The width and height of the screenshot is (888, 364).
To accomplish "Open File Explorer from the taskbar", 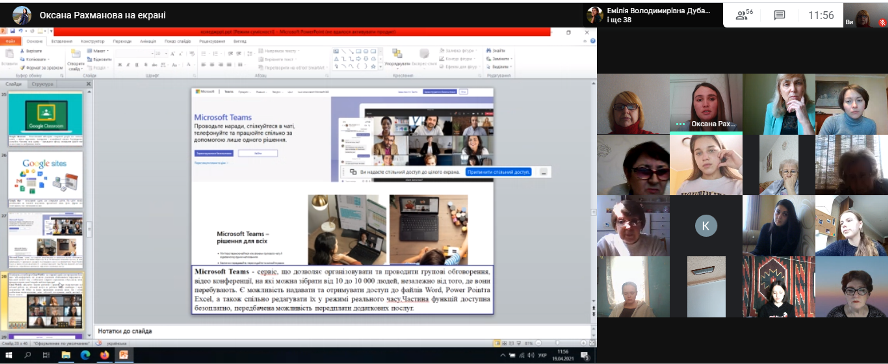I will (x=66, y=355).
